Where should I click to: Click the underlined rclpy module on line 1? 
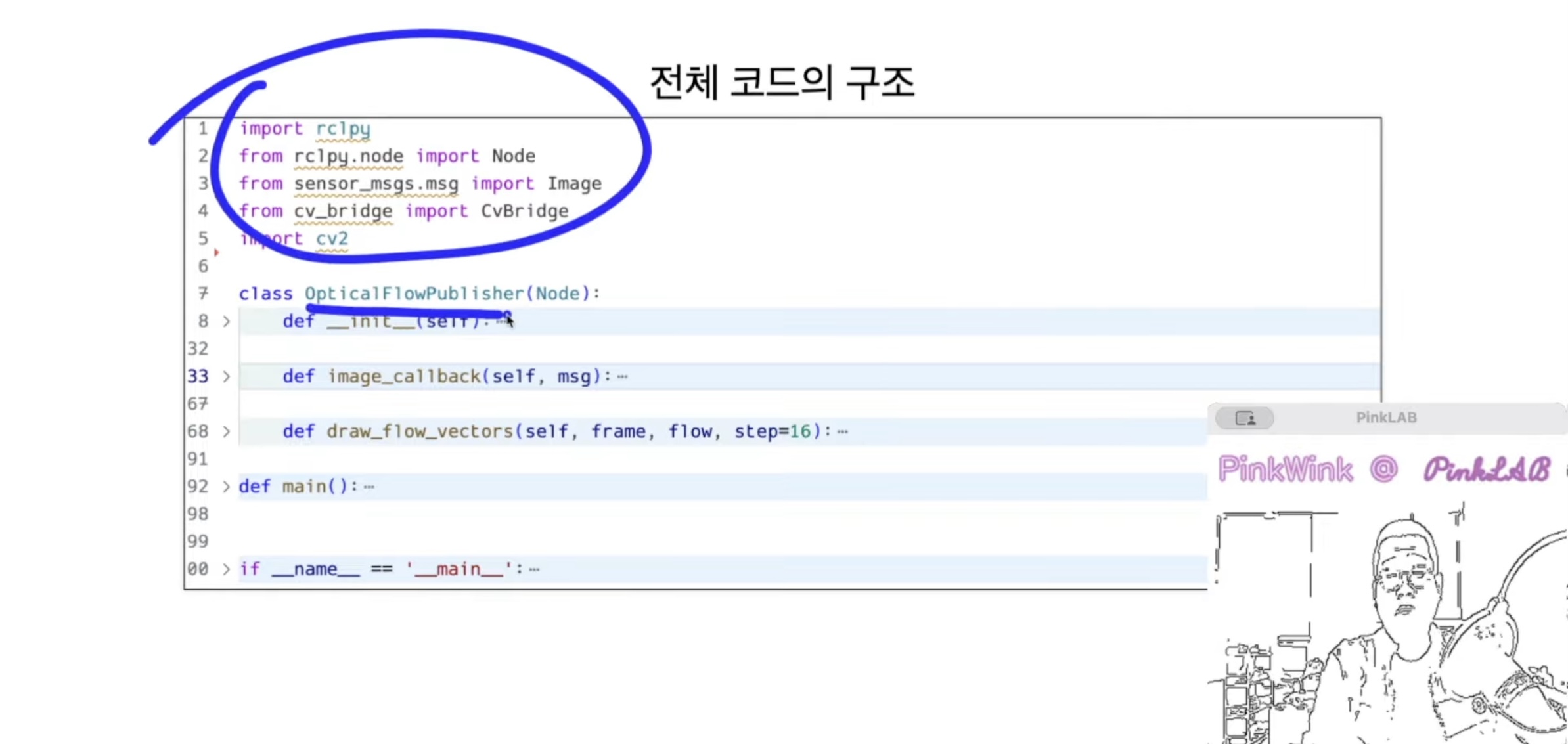(343, 129)
